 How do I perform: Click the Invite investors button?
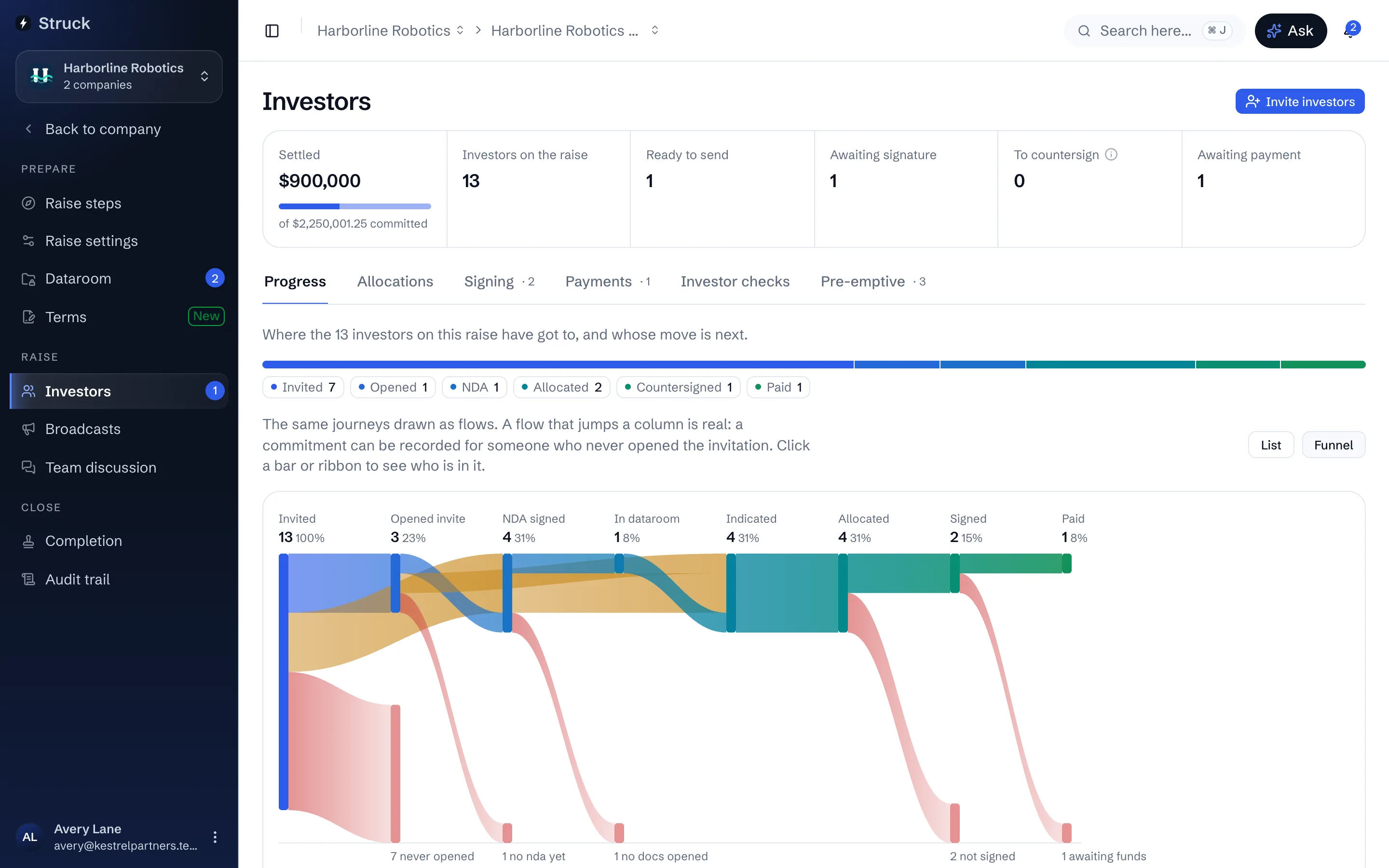click(1299, 102)
